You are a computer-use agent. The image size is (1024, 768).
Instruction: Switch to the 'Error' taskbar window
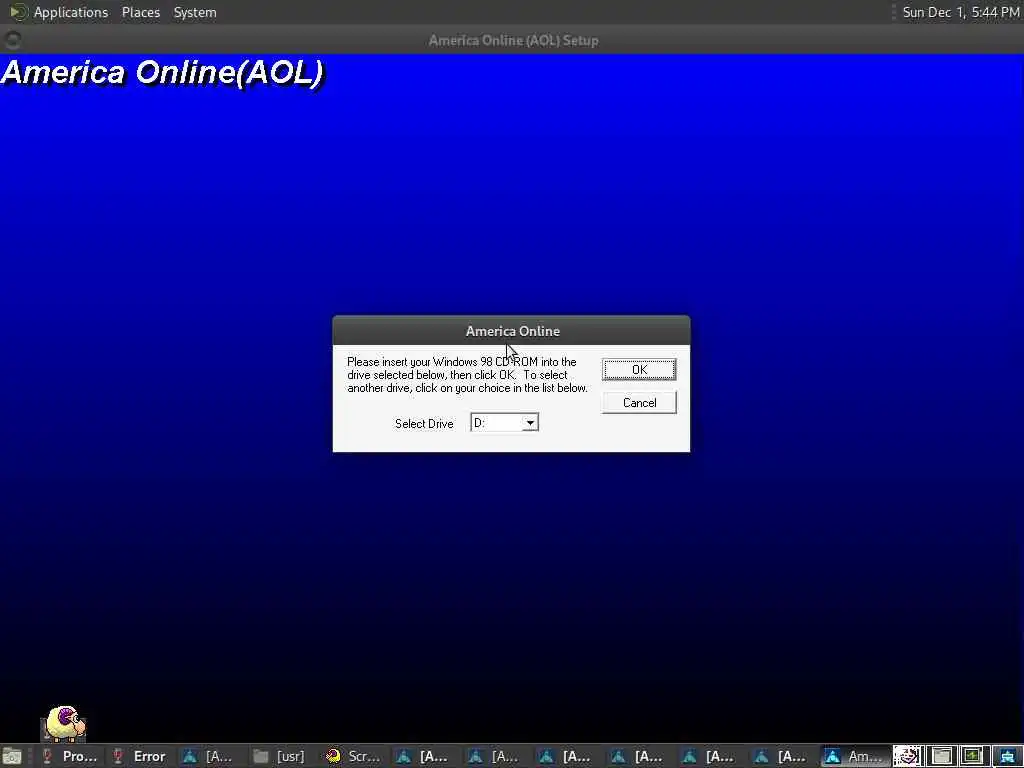pos(140,756)
